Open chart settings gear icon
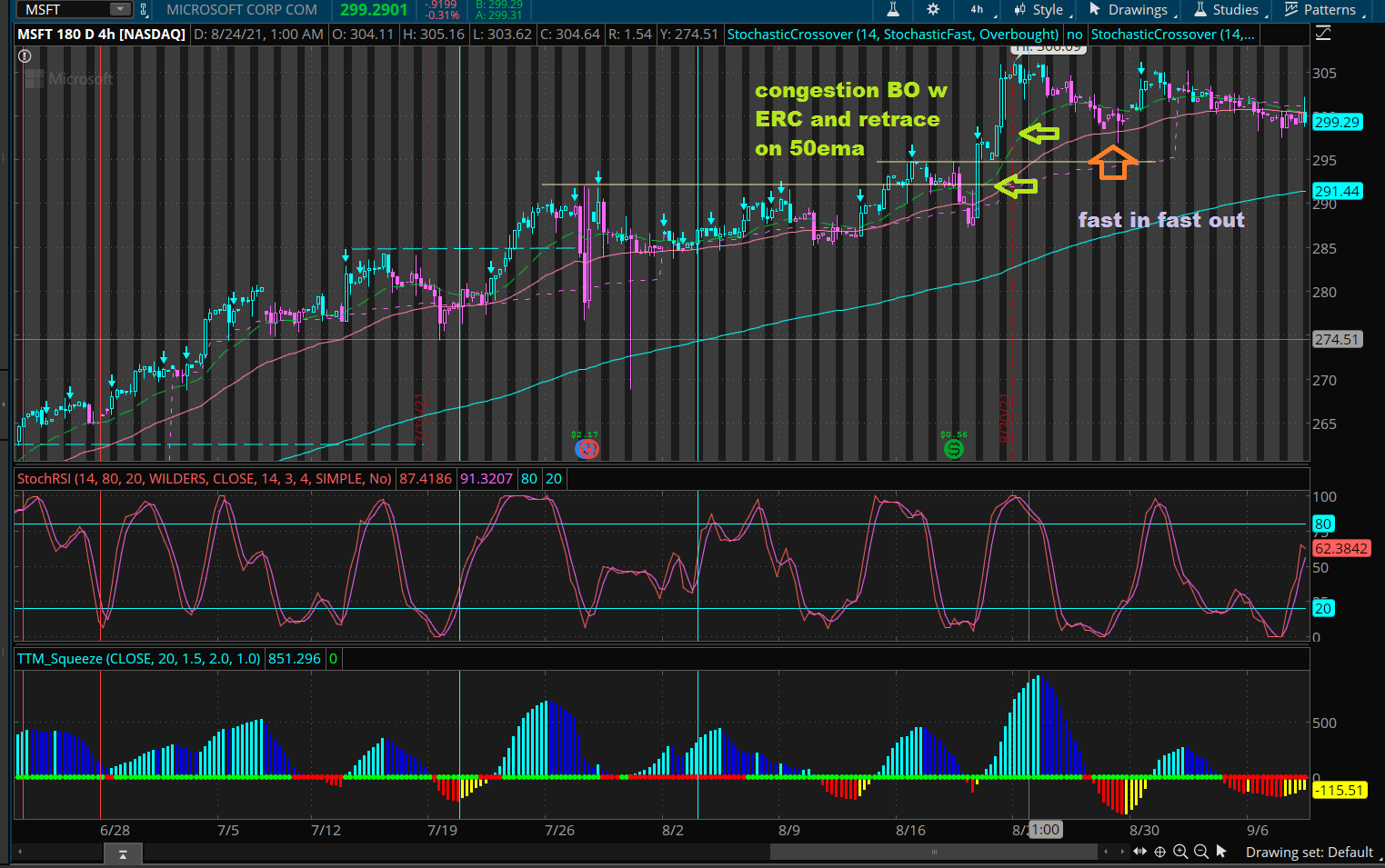 coord(933,9)
